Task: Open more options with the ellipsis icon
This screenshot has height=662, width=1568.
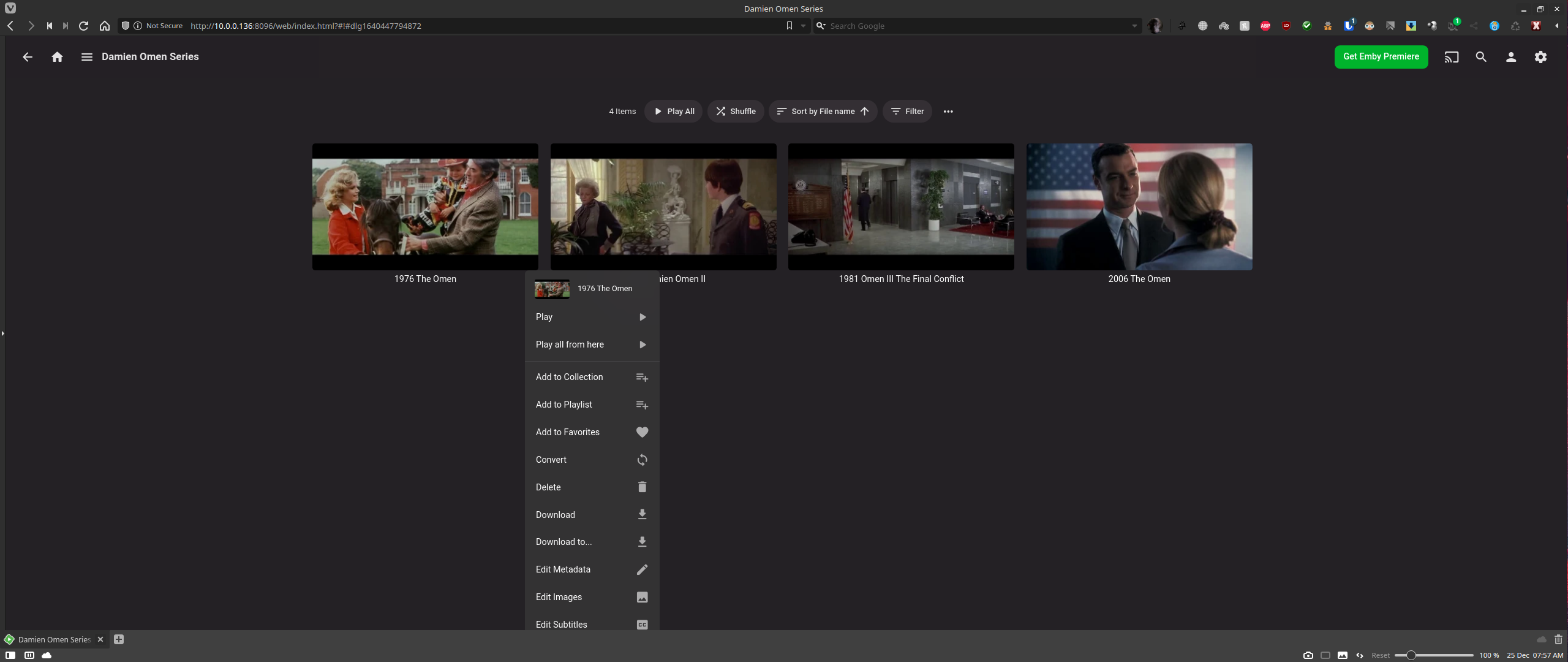Action: (947, 111)
